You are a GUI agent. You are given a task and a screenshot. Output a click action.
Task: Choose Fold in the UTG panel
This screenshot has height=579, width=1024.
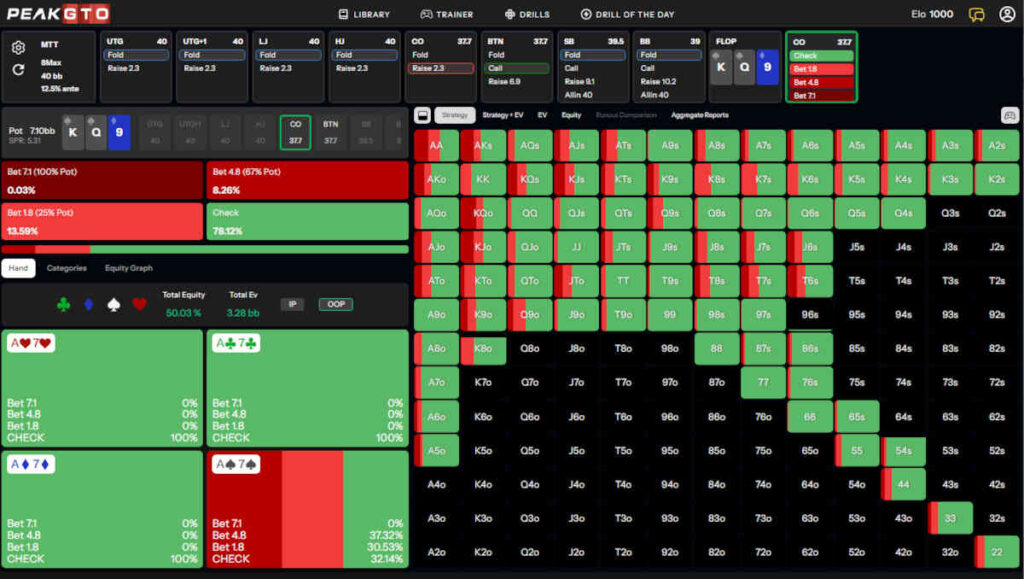point(136,55)
